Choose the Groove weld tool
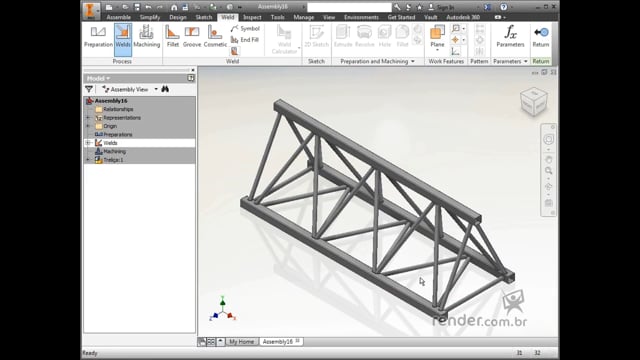This screenshot has height=360, width=640. (192, 36)
